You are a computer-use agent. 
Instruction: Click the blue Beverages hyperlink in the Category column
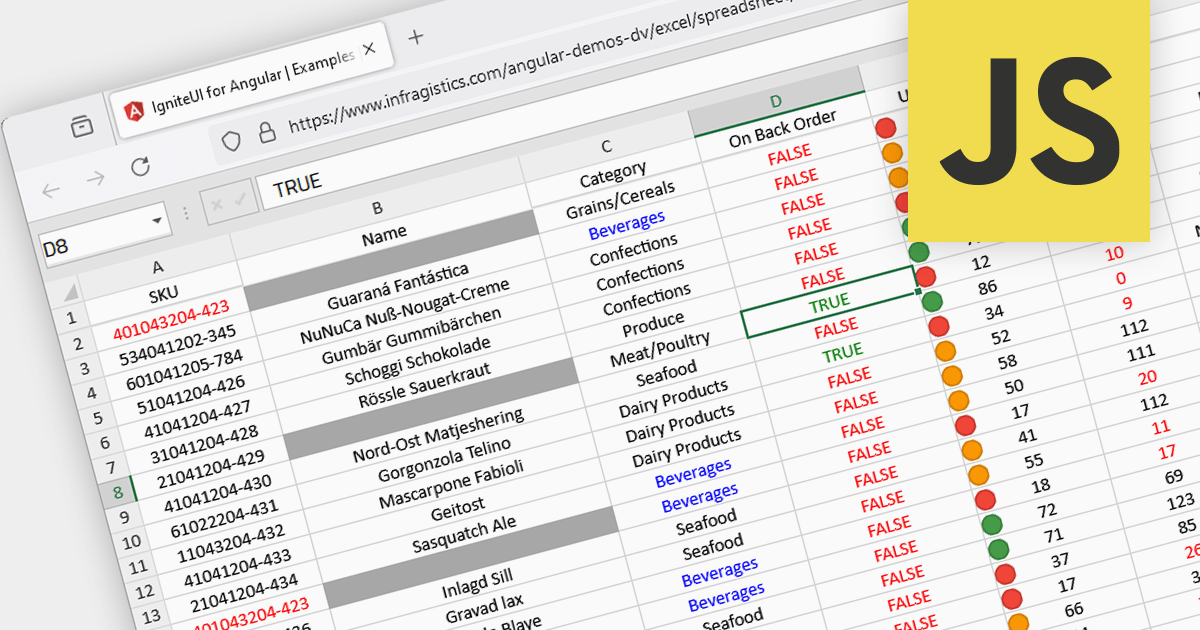[627, 223]
